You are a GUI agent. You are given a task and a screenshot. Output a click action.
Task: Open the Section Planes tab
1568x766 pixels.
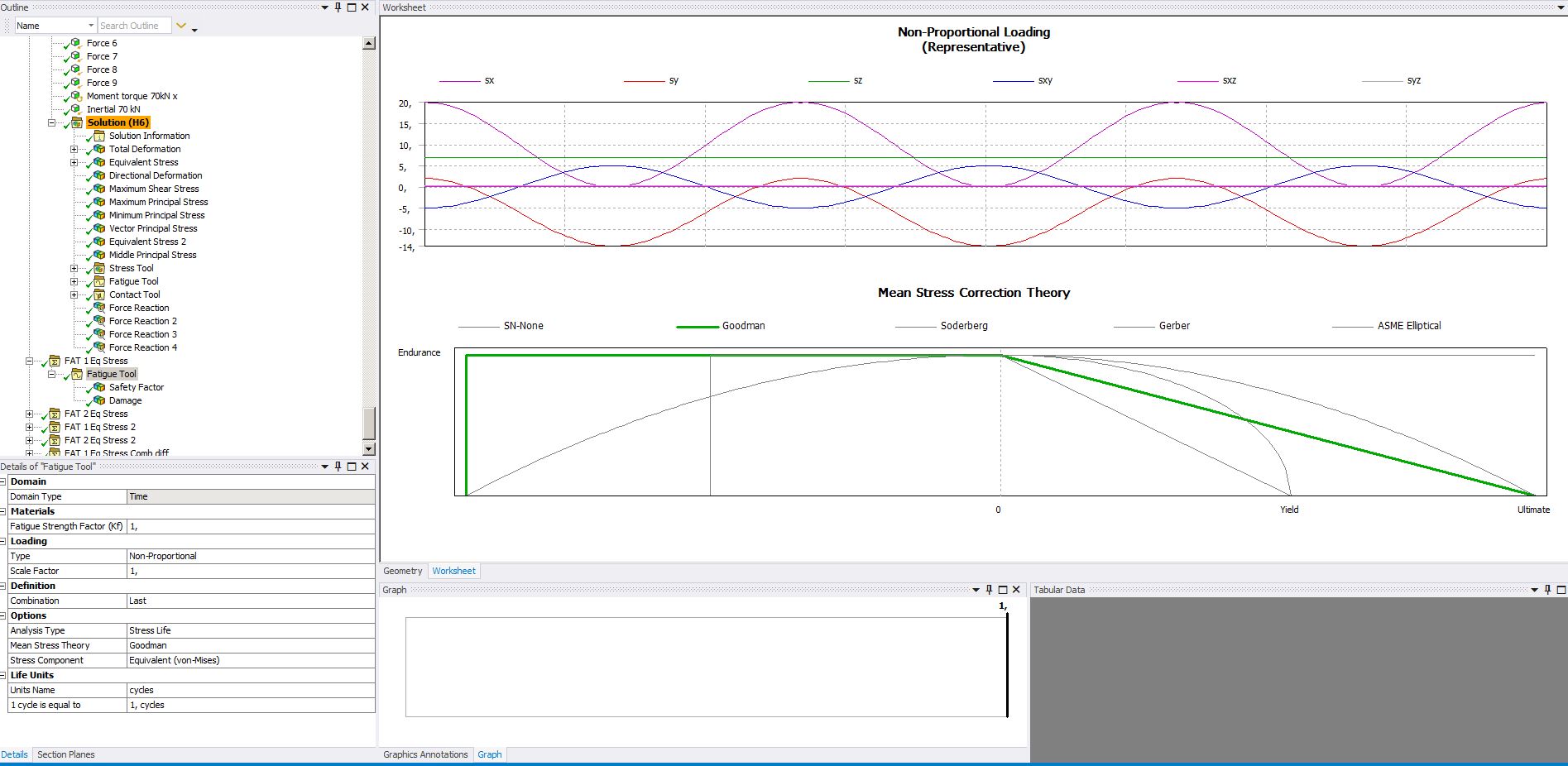pos(65,754)
